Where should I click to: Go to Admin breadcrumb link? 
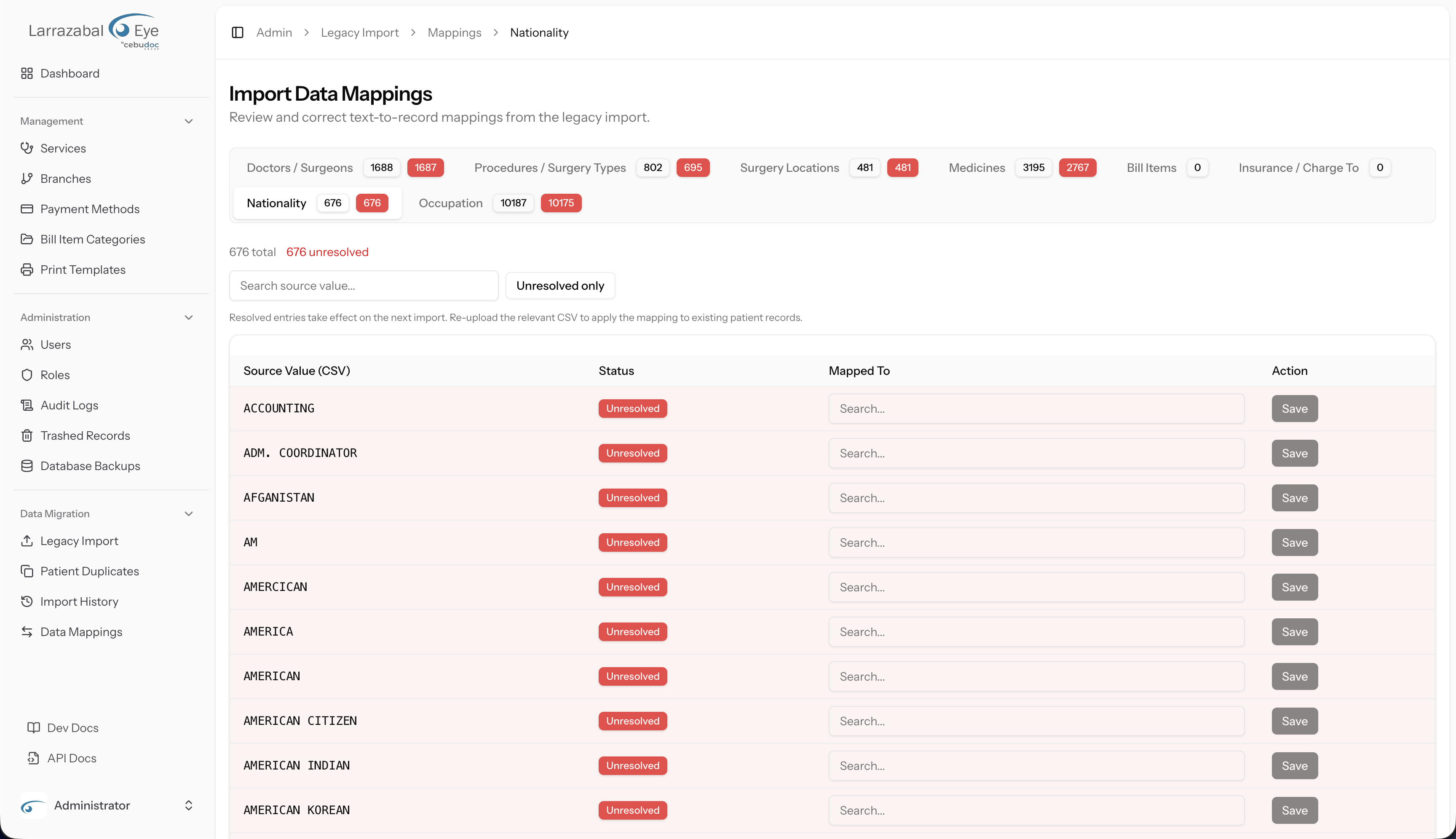274,32
